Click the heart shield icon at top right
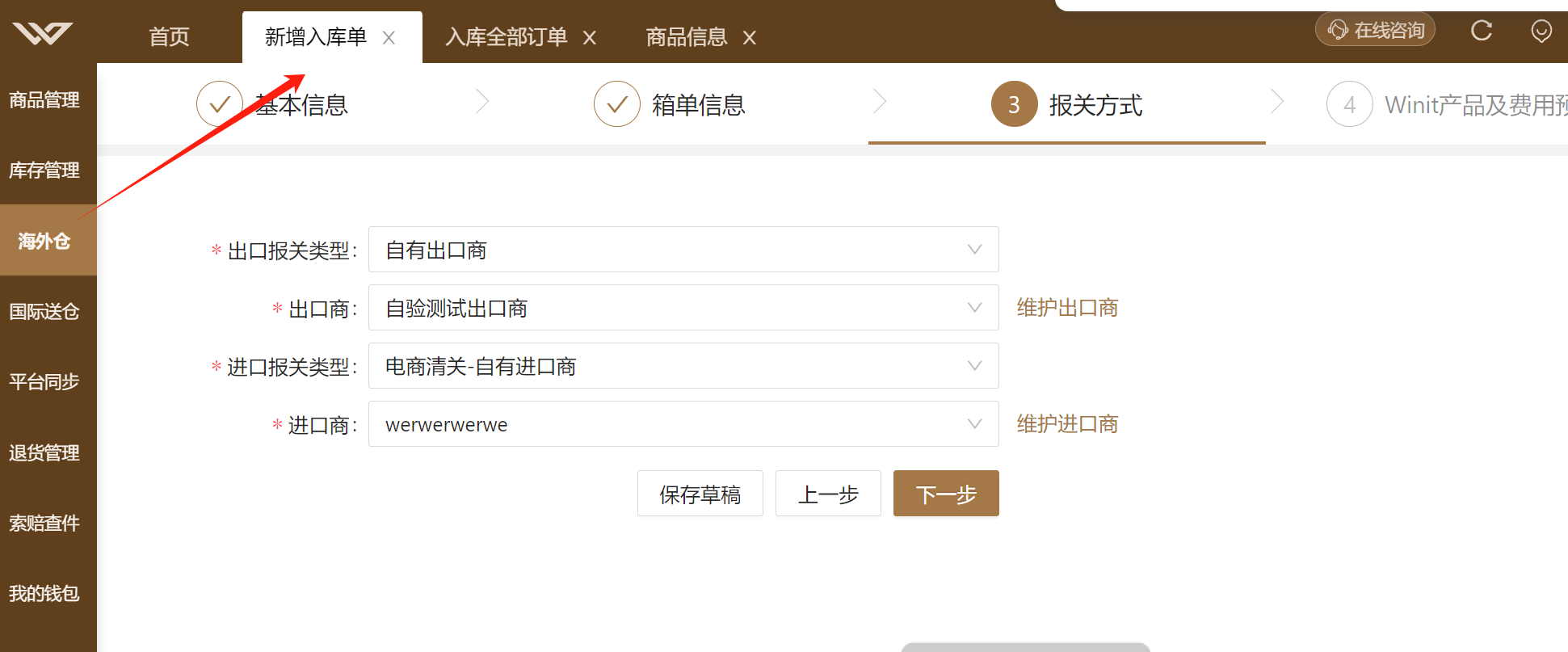1568x652 pixels. pyautogui.click(x=1541, y=32)
